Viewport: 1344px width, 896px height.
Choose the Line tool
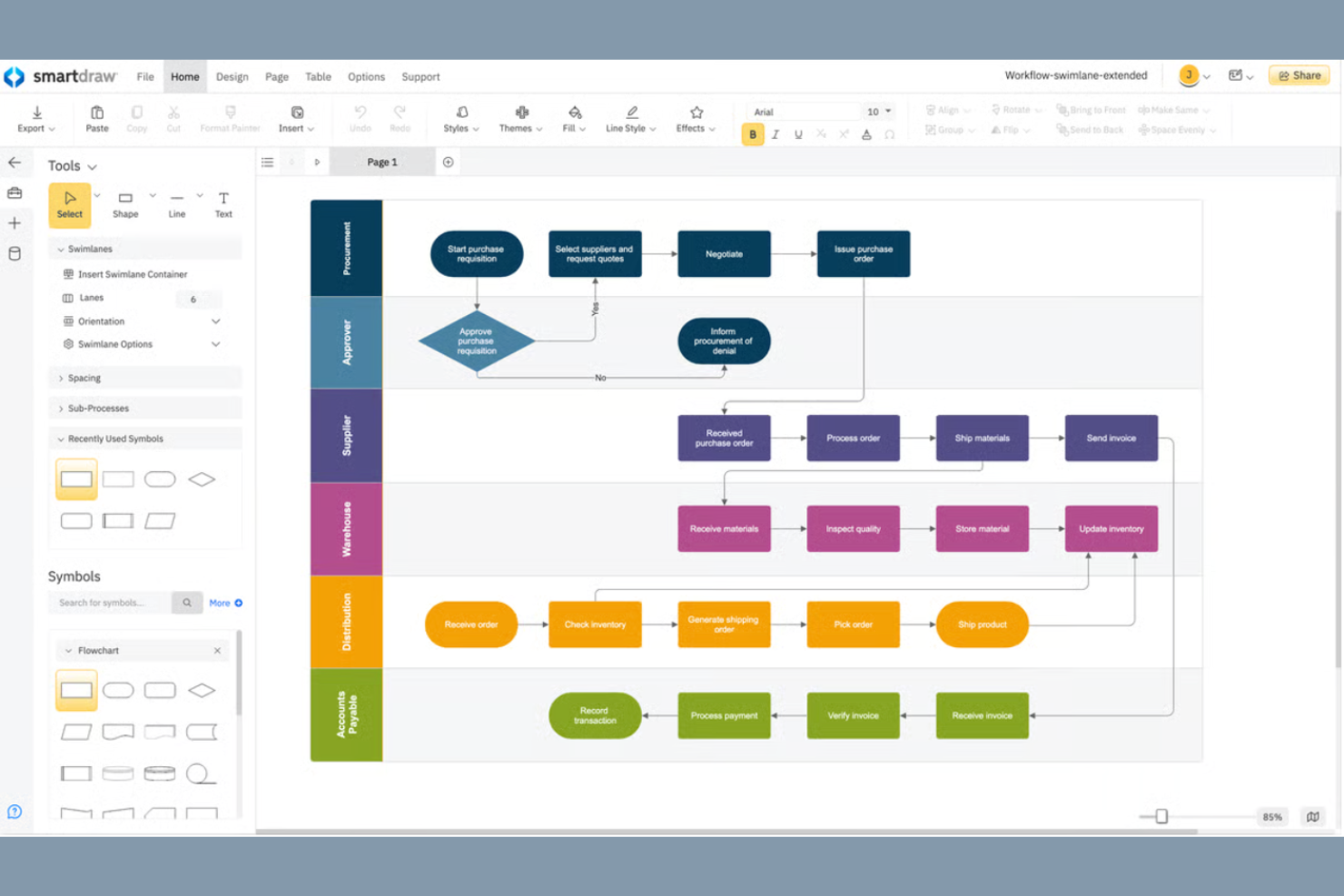point(177,203)
